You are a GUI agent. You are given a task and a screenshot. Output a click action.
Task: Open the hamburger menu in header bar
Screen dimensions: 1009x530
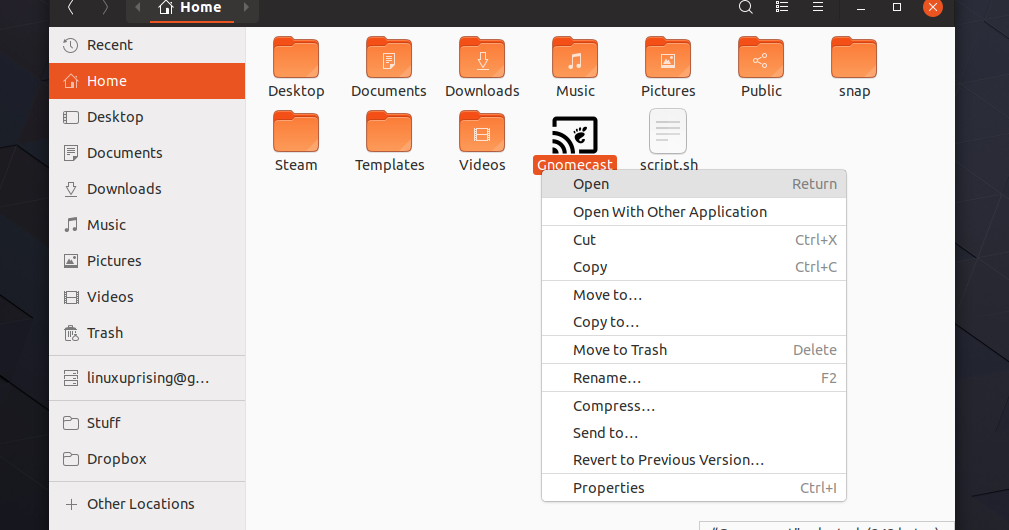[x=818, y=7]
